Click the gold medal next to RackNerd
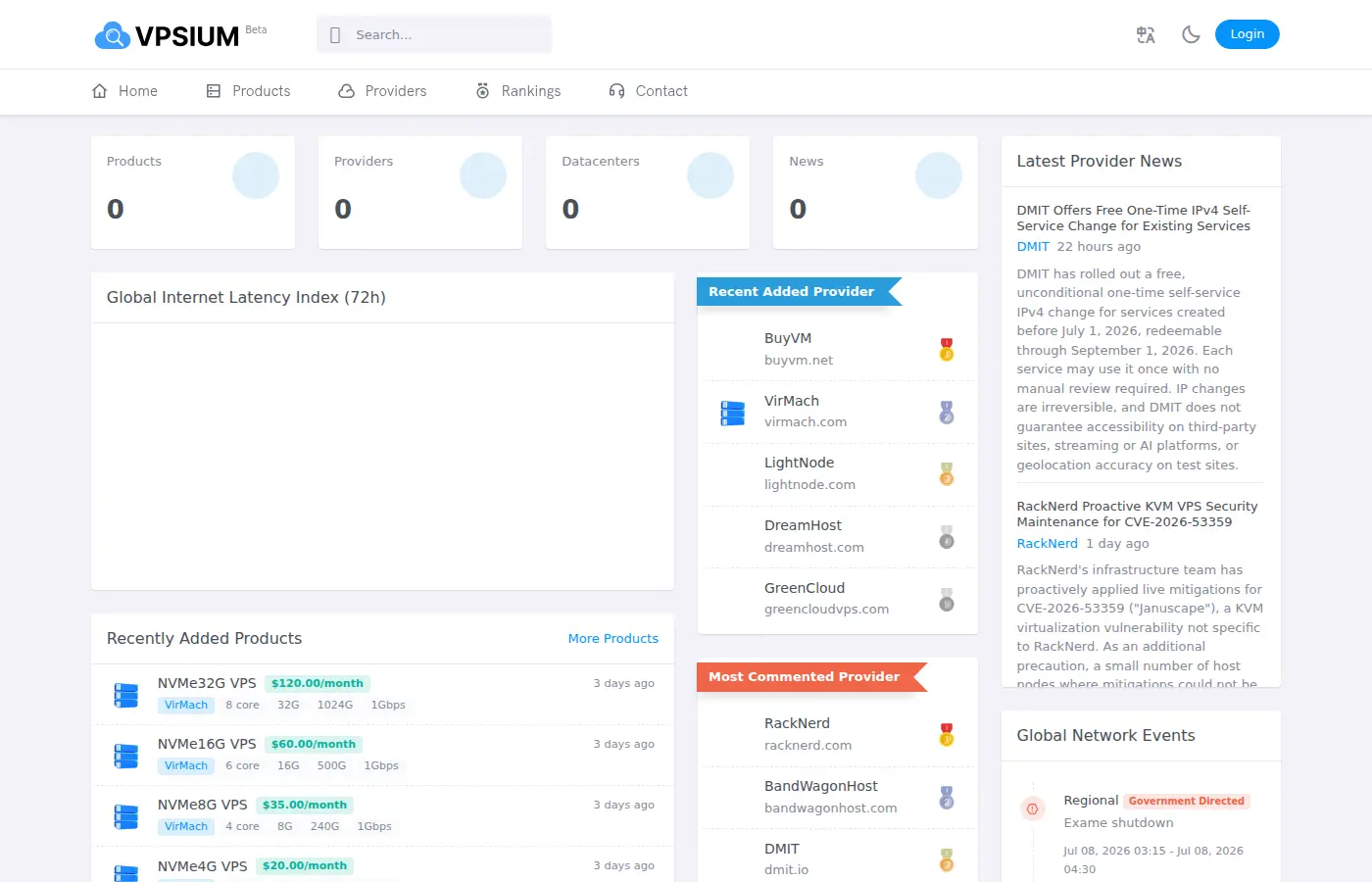This screenshot has width=1372, height=882. click(947, 734)
